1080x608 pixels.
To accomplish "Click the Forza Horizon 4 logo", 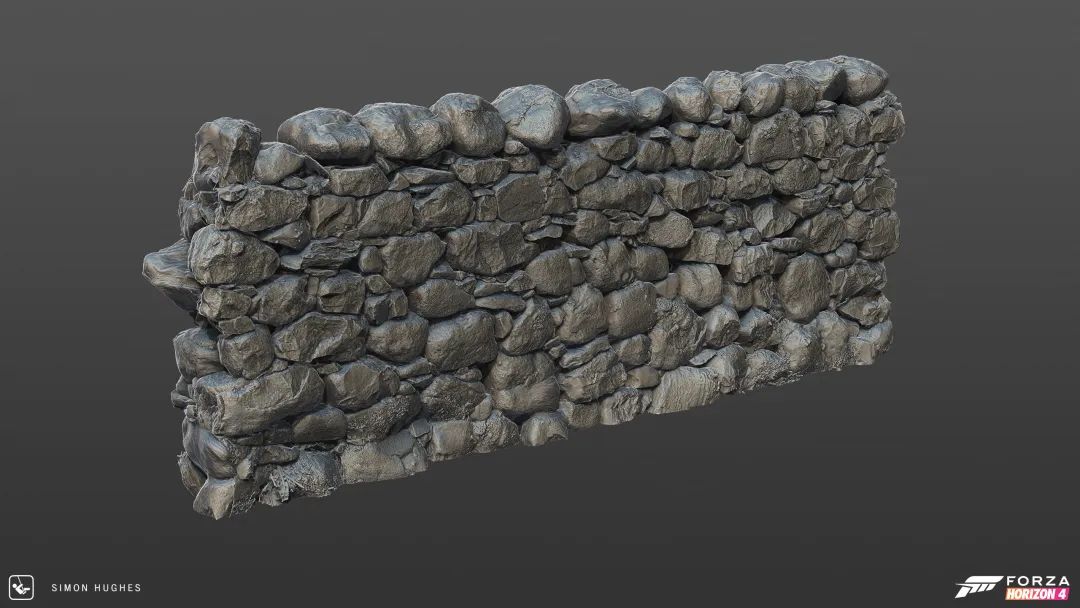I will pyautogui.click(x=1012, y=587).
